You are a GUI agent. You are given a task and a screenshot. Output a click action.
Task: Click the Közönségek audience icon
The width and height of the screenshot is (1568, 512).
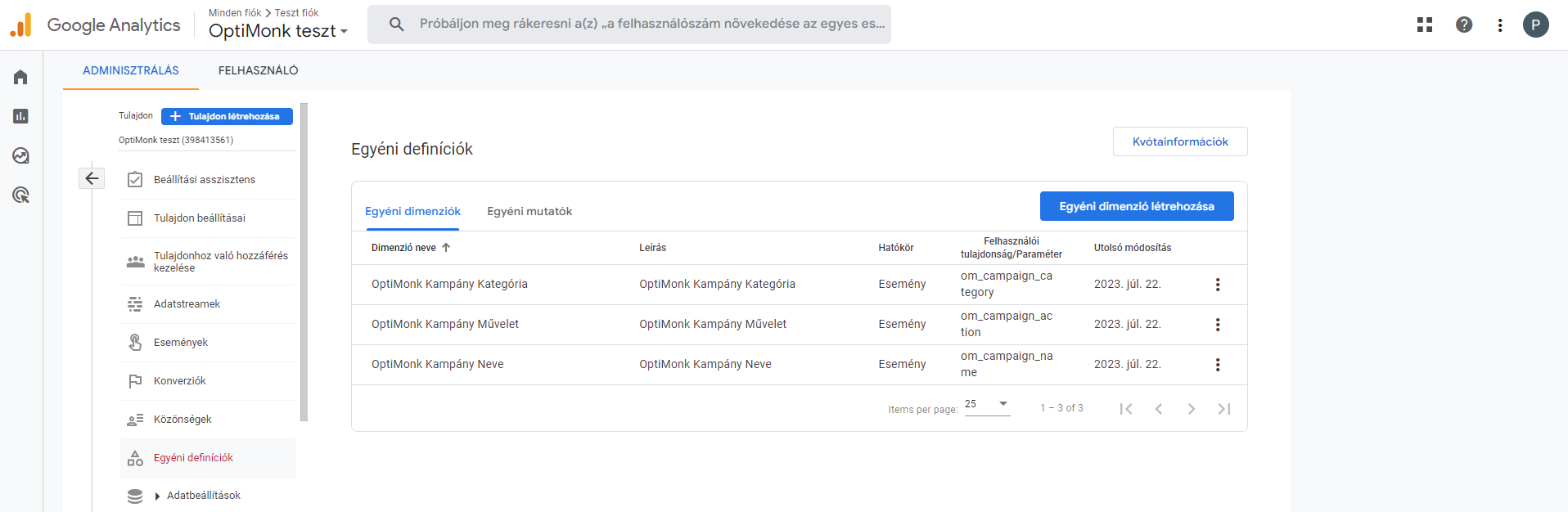tap(135, 420)
